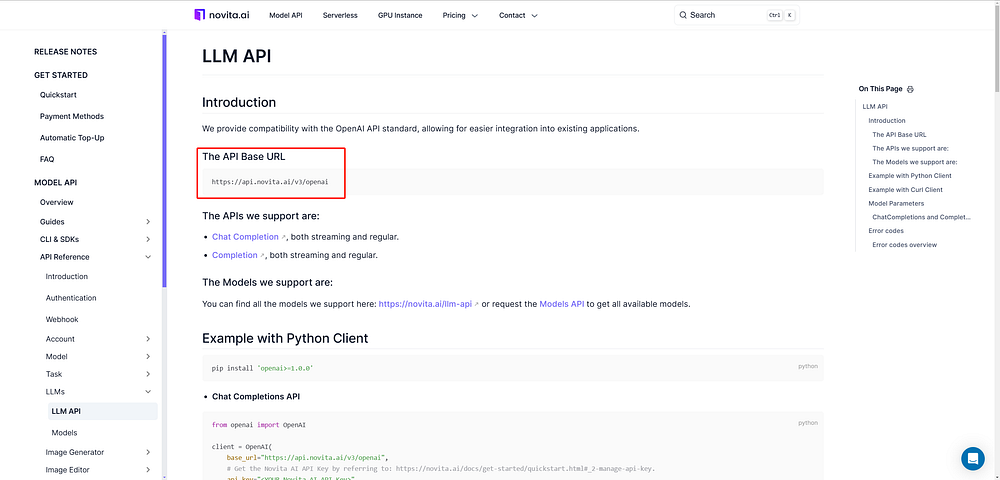Jump to Error codes overview anchor

tap(904, 245)
